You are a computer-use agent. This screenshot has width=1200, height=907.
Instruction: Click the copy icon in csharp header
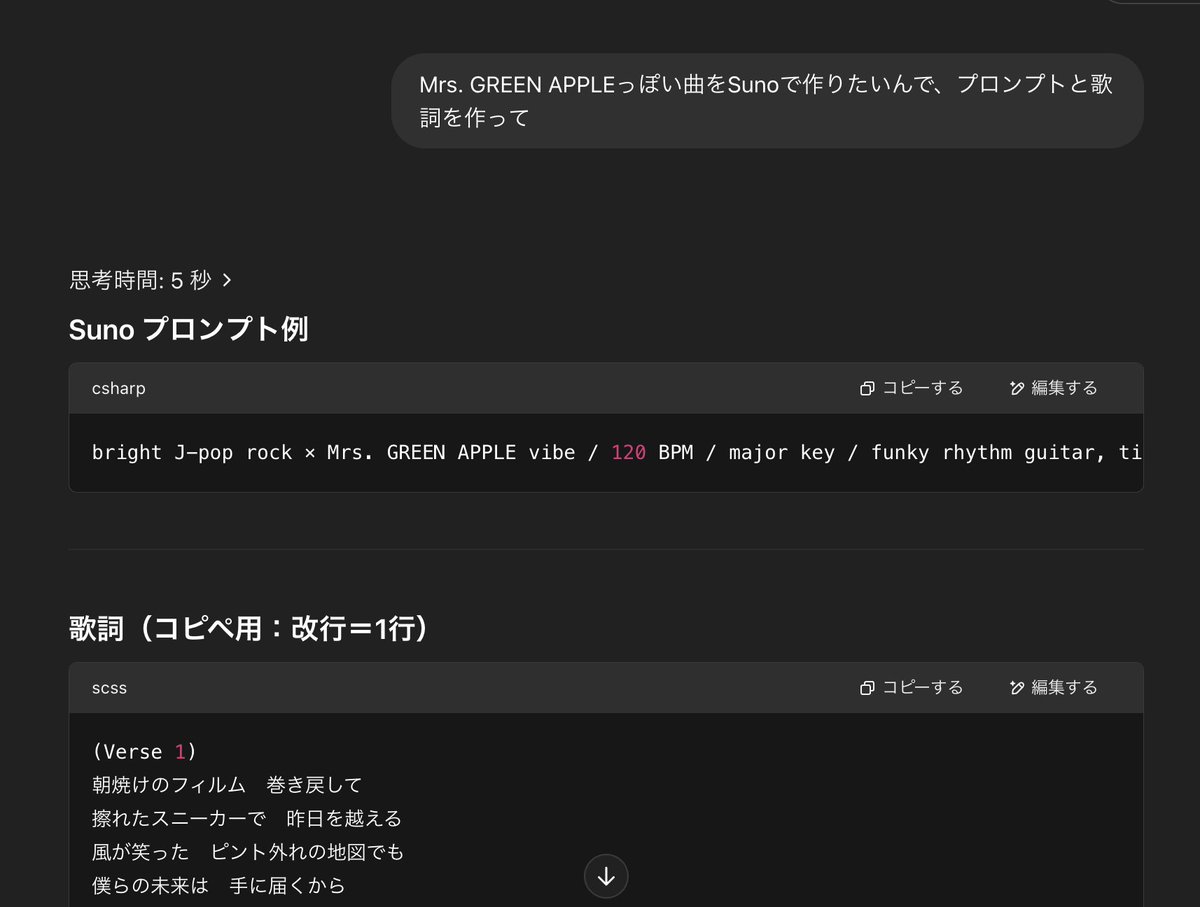[x=867, y=388]
